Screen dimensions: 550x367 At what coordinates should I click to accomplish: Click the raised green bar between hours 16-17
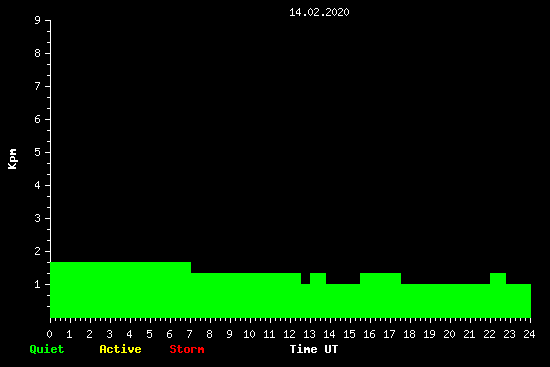click(x=380, y=295)
